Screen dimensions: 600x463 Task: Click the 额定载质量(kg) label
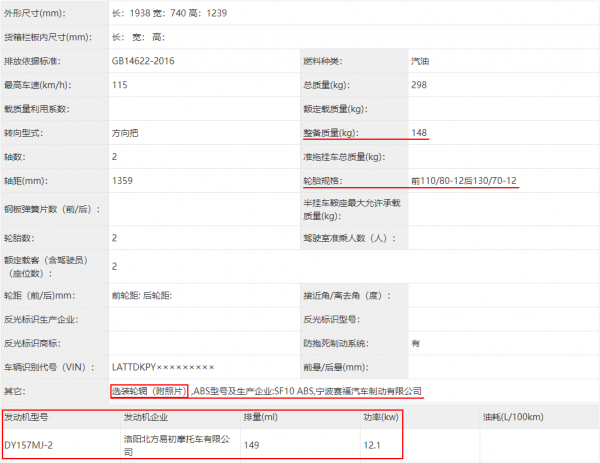click(335, 109)
